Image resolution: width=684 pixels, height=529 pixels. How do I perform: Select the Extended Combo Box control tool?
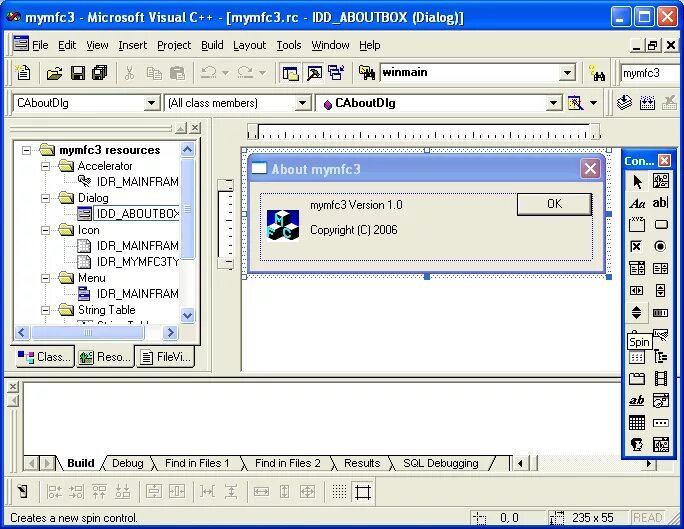pyautogui.click(x=660, y=444)
